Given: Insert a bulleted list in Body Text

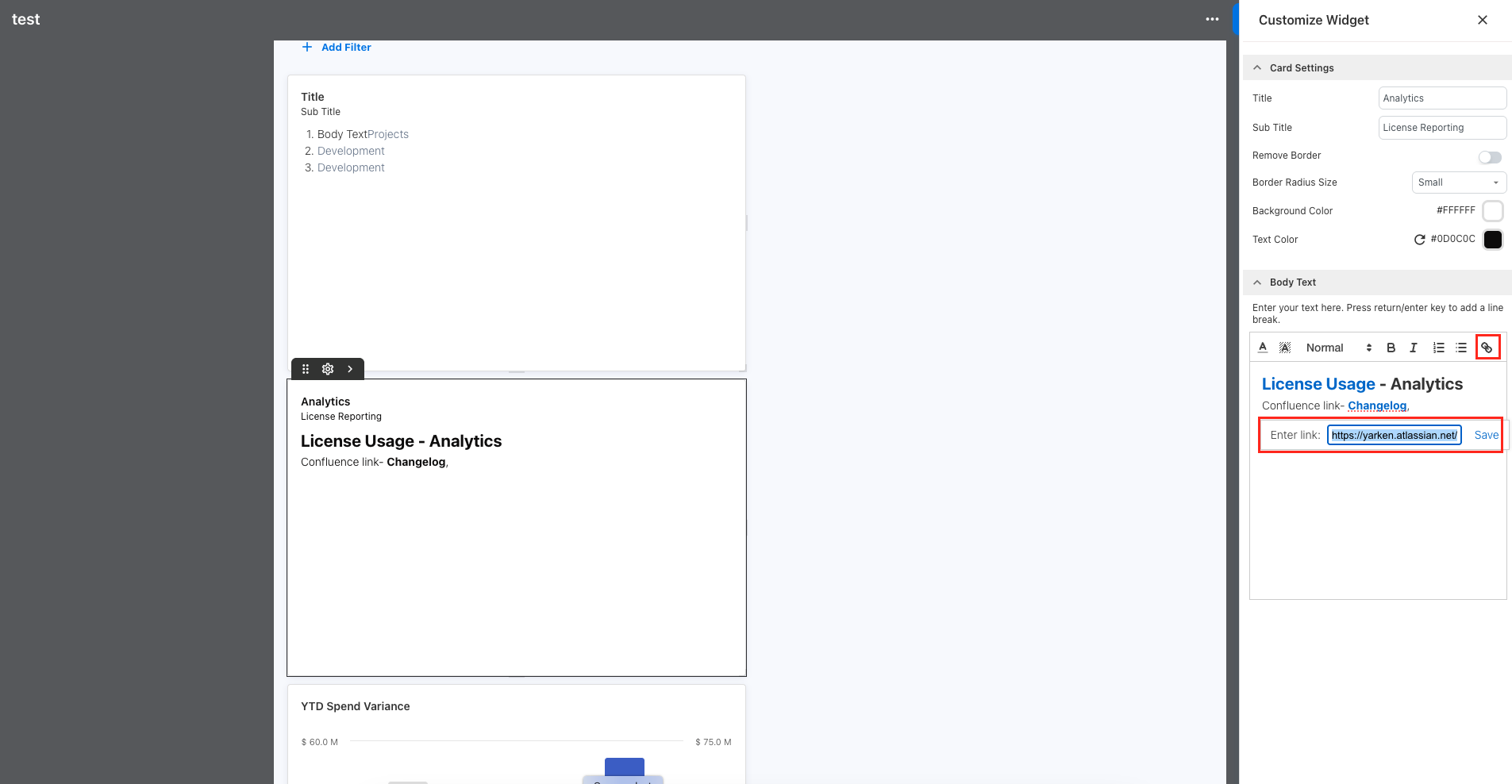Looking at the screenshot, I should (1461, 348).
